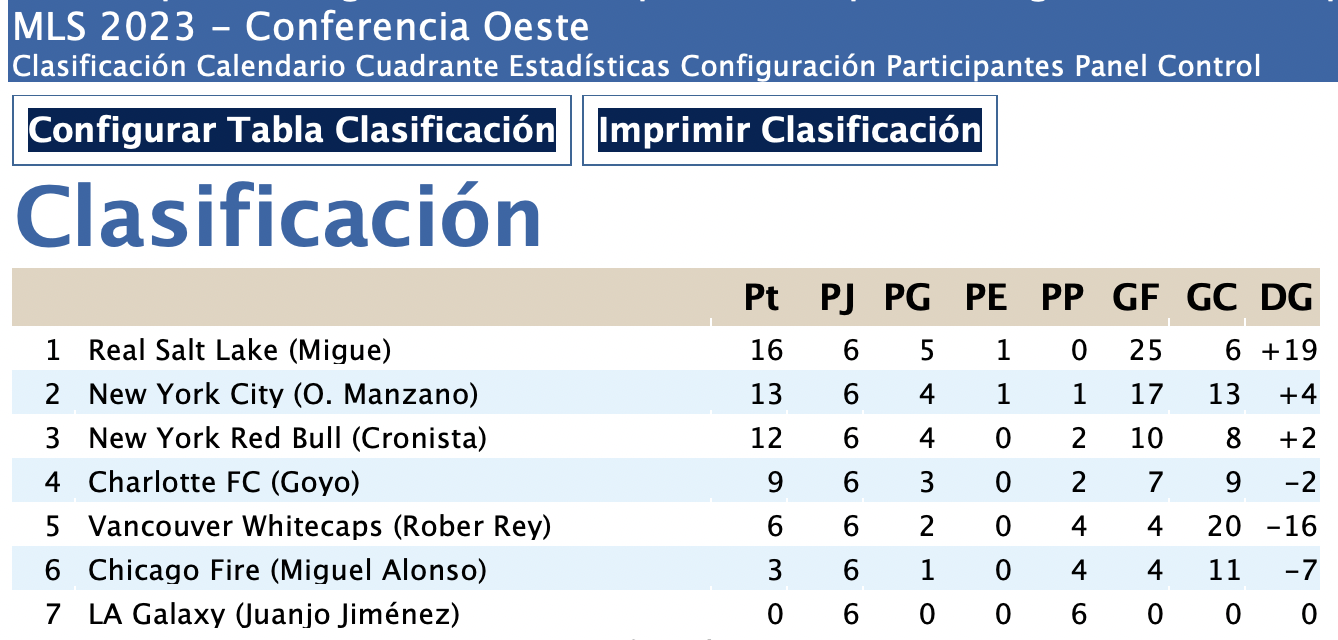The height and width of the screenshot is (640, 1338).
Task: Click the Configurar Tabla Clasificación button
Action: [x=291, y=130]
